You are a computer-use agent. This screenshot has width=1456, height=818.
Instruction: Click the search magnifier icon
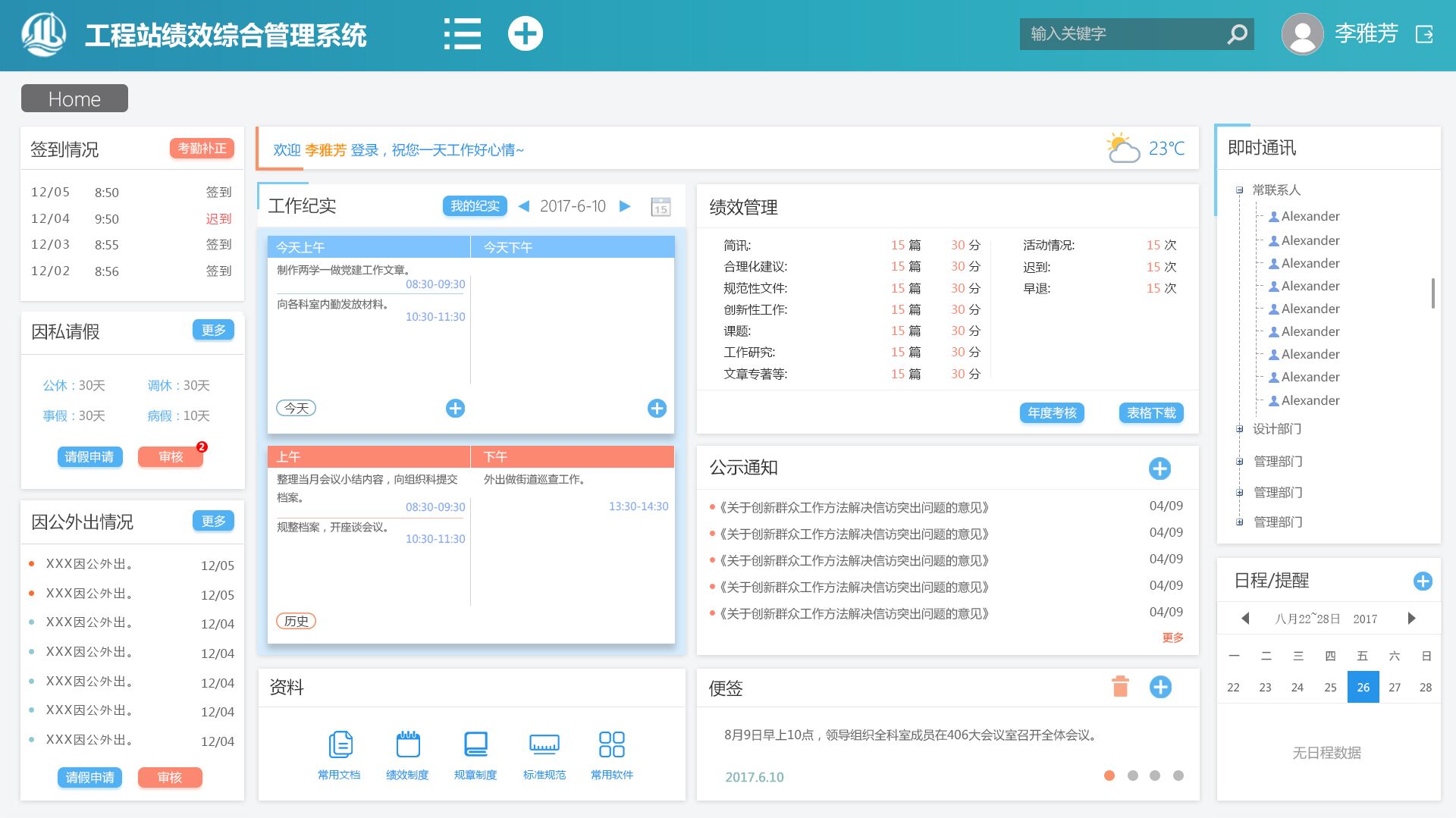click(1237, 34)
